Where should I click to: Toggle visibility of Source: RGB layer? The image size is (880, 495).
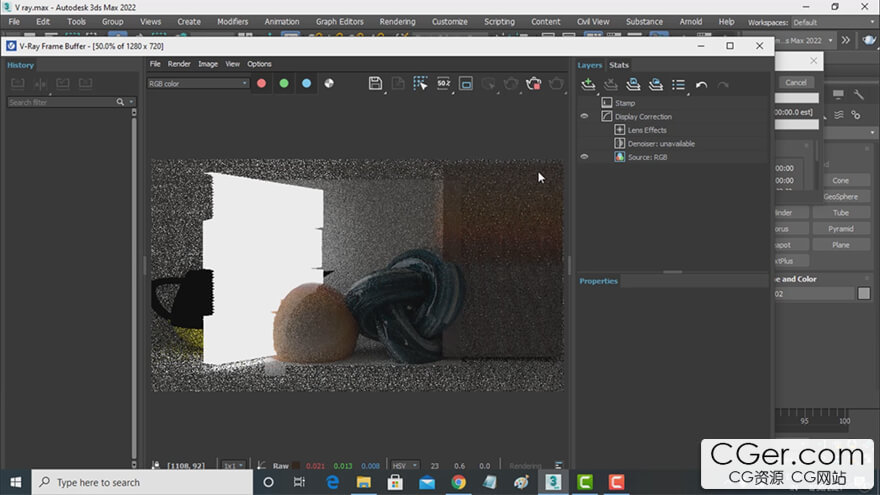coord(584,157)
